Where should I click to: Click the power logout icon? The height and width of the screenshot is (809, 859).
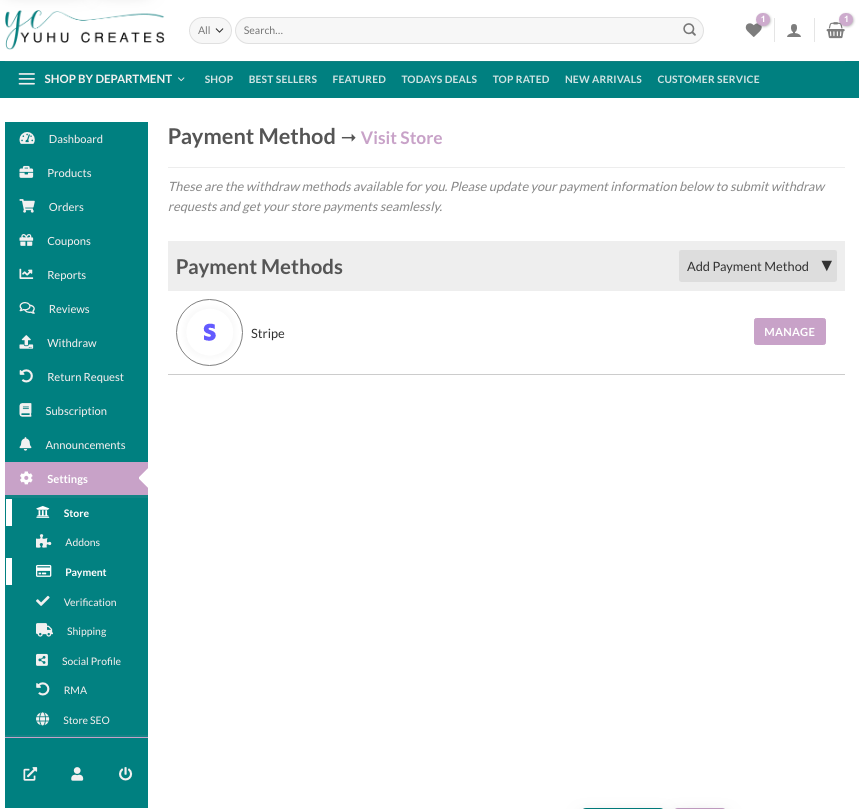(125, 773)
